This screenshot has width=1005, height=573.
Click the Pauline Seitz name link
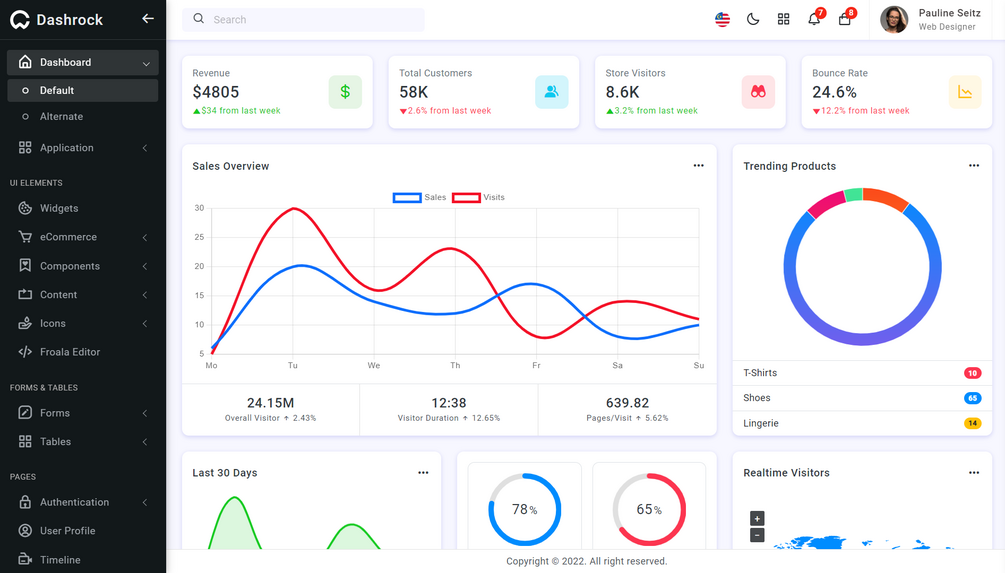(949, 13)
